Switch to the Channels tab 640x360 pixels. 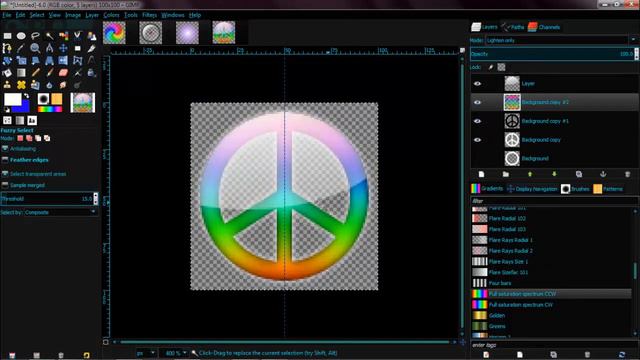[x=544, y=27]
